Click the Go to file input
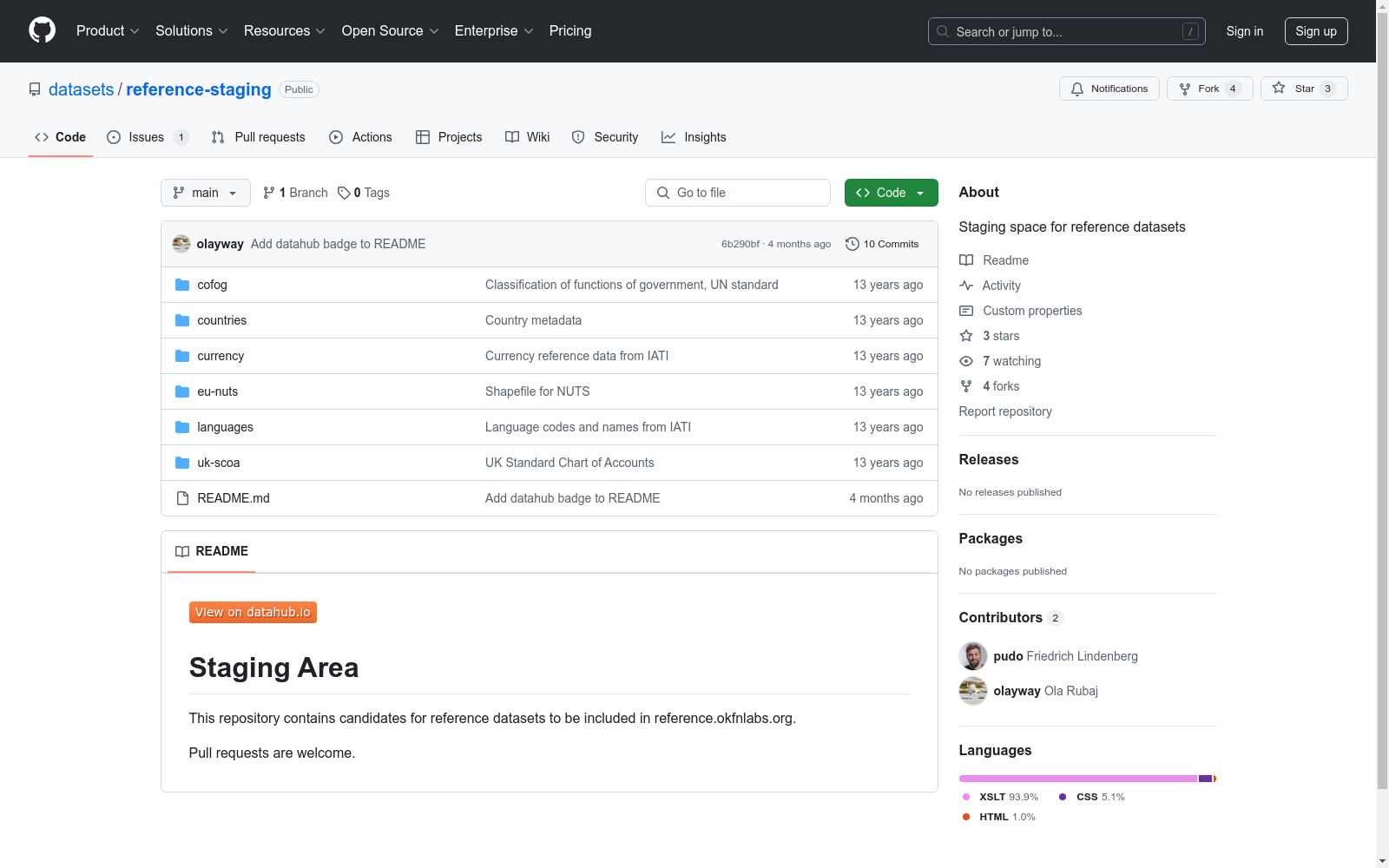Viewport: 1389px width, 868px height. pos(738,193)
